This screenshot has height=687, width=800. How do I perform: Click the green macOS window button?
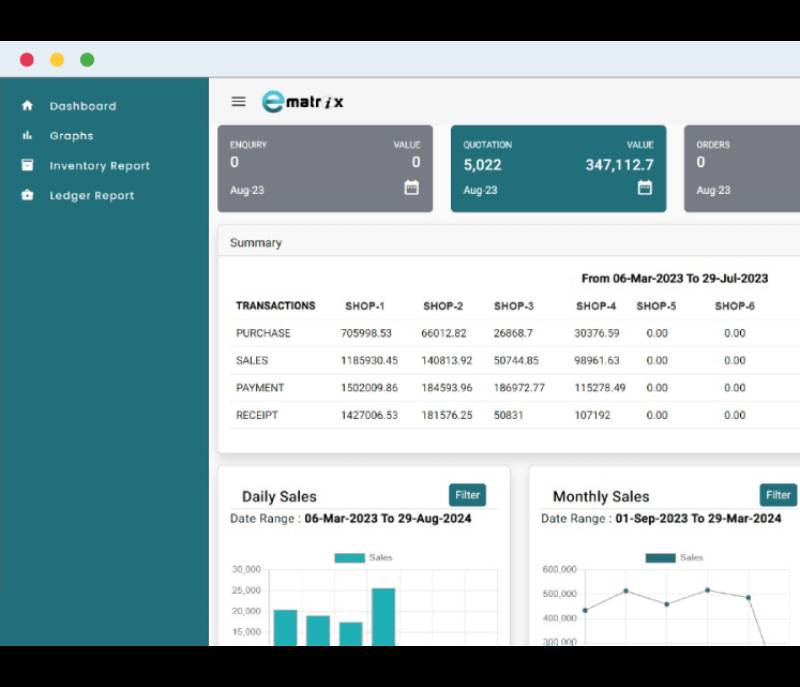point(87,60)
